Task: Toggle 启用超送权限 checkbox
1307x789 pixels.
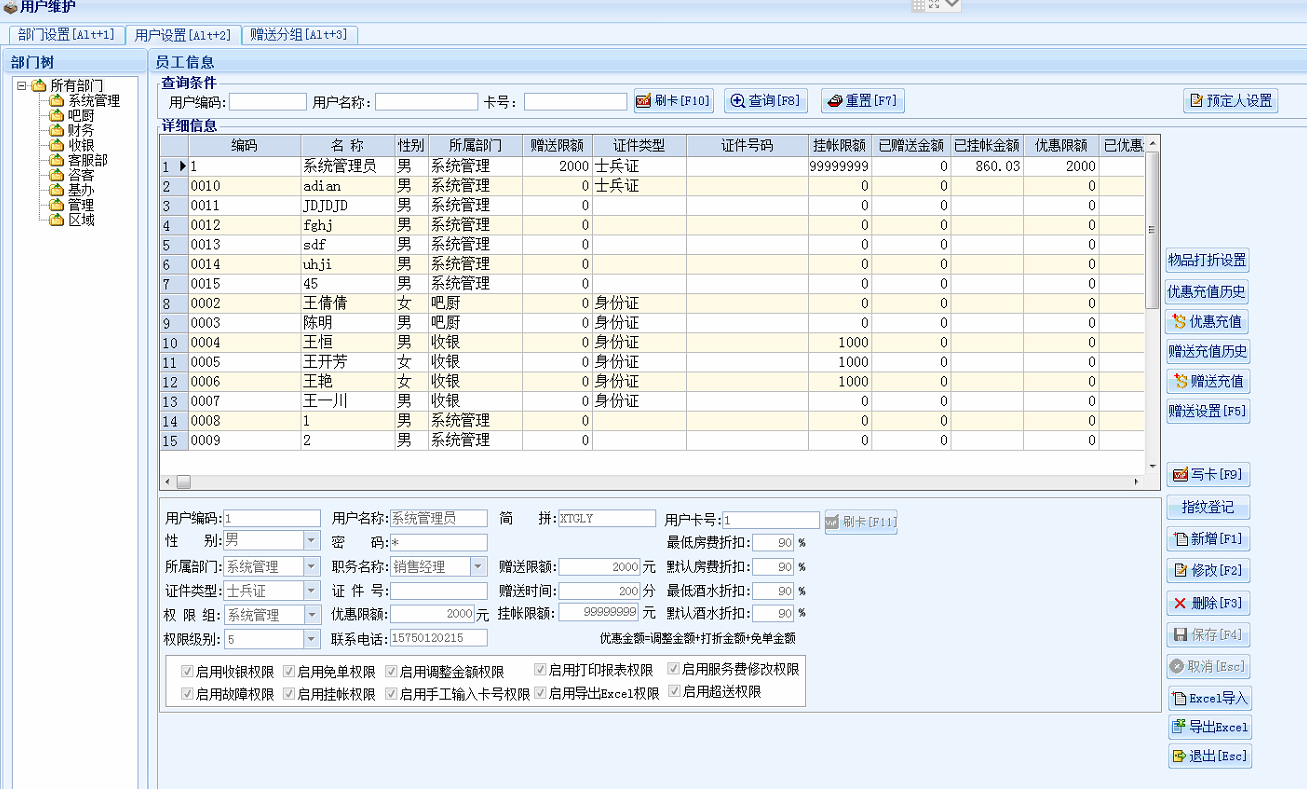Action: click(674, 691)
